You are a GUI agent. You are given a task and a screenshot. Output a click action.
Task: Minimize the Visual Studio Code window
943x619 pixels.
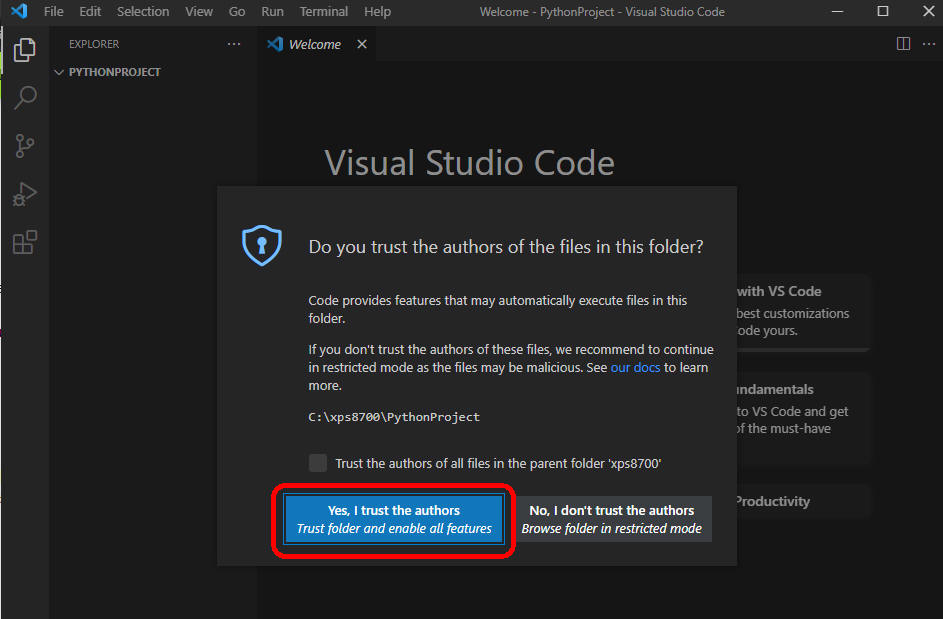pyautogui.click(x=837, y=11)
